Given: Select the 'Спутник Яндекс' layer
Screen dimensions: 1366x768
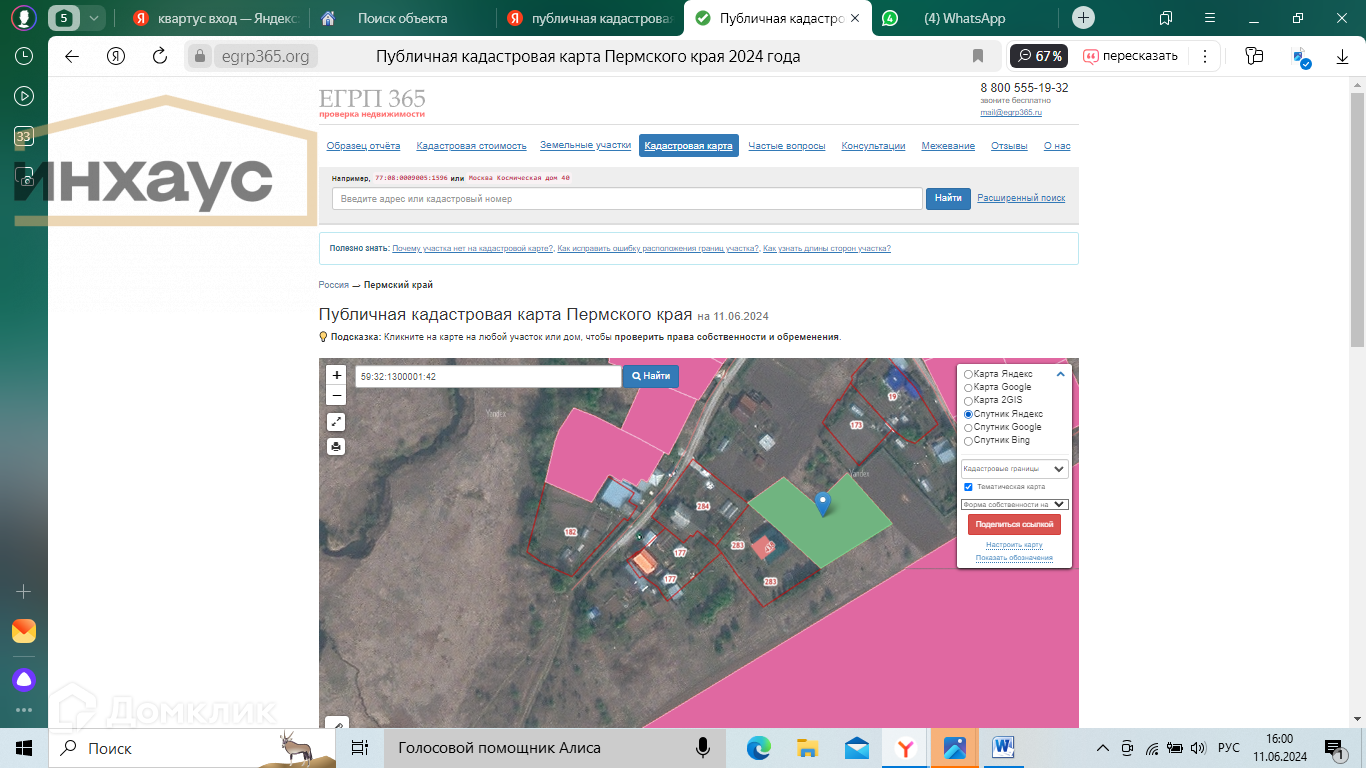Looking at the screenshot, I should click(x=968, y=414).
